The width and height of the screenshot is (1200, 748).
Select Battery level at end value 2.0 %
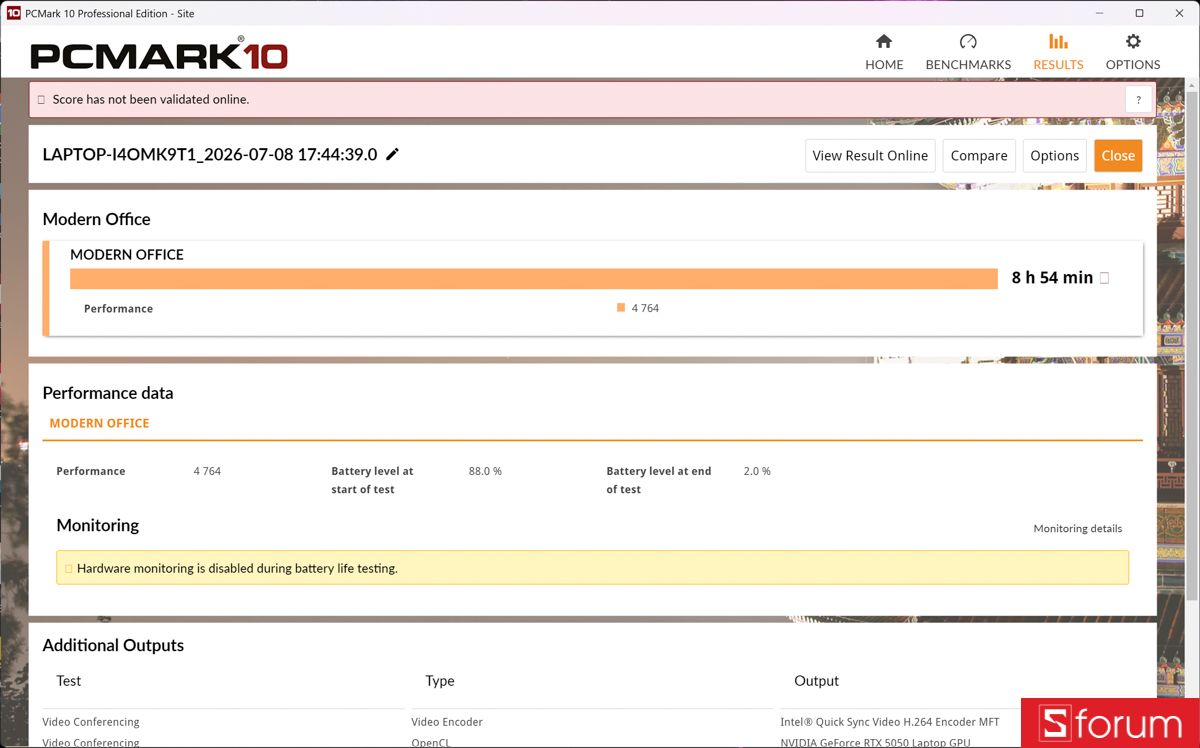757,471
